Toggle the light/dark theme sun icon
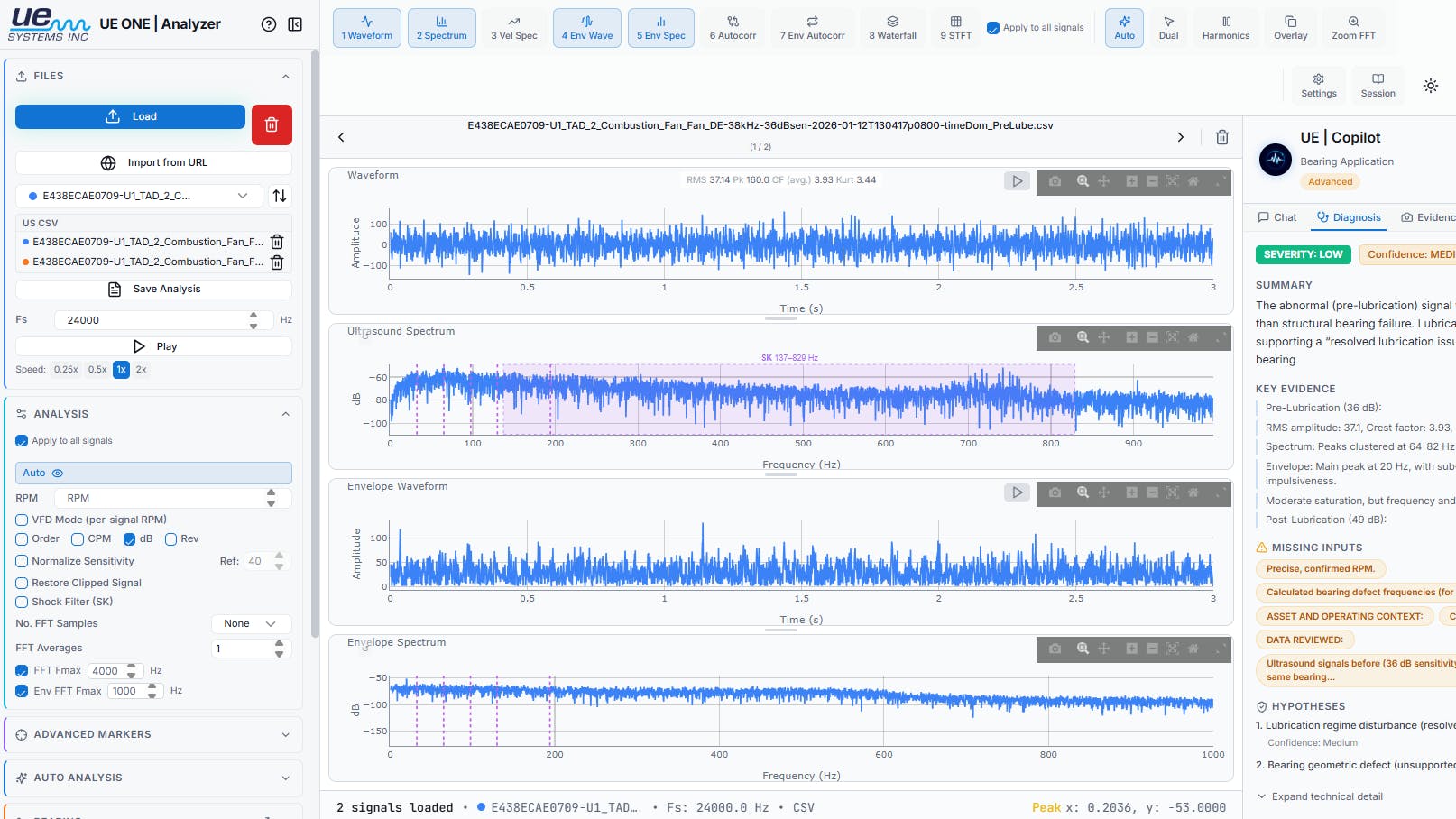Viewport: 1456px width, 819px height. (x=1431, y=86)
